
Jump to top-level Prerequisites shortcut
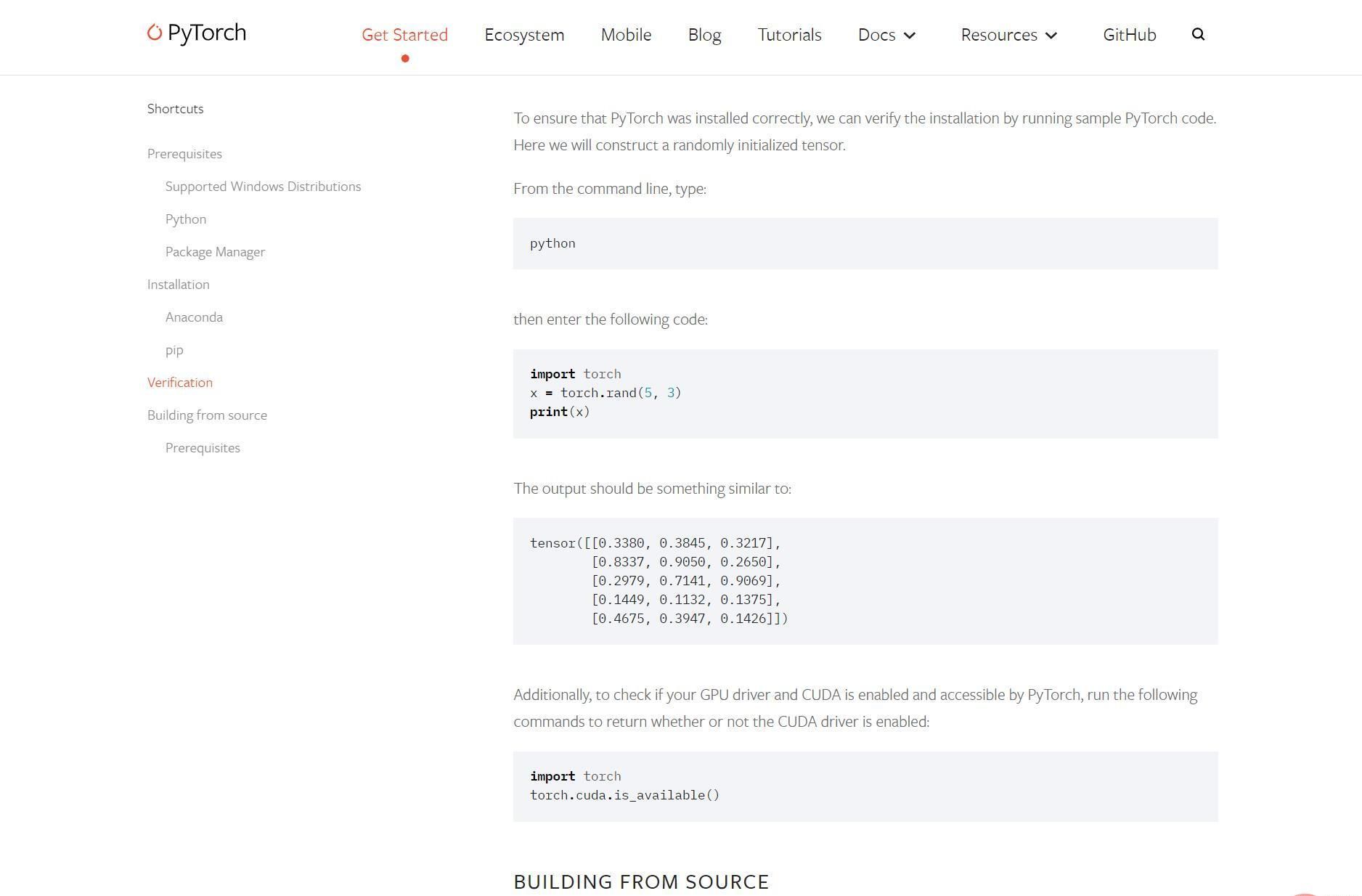pyautogui.click(x=184, y=154)
